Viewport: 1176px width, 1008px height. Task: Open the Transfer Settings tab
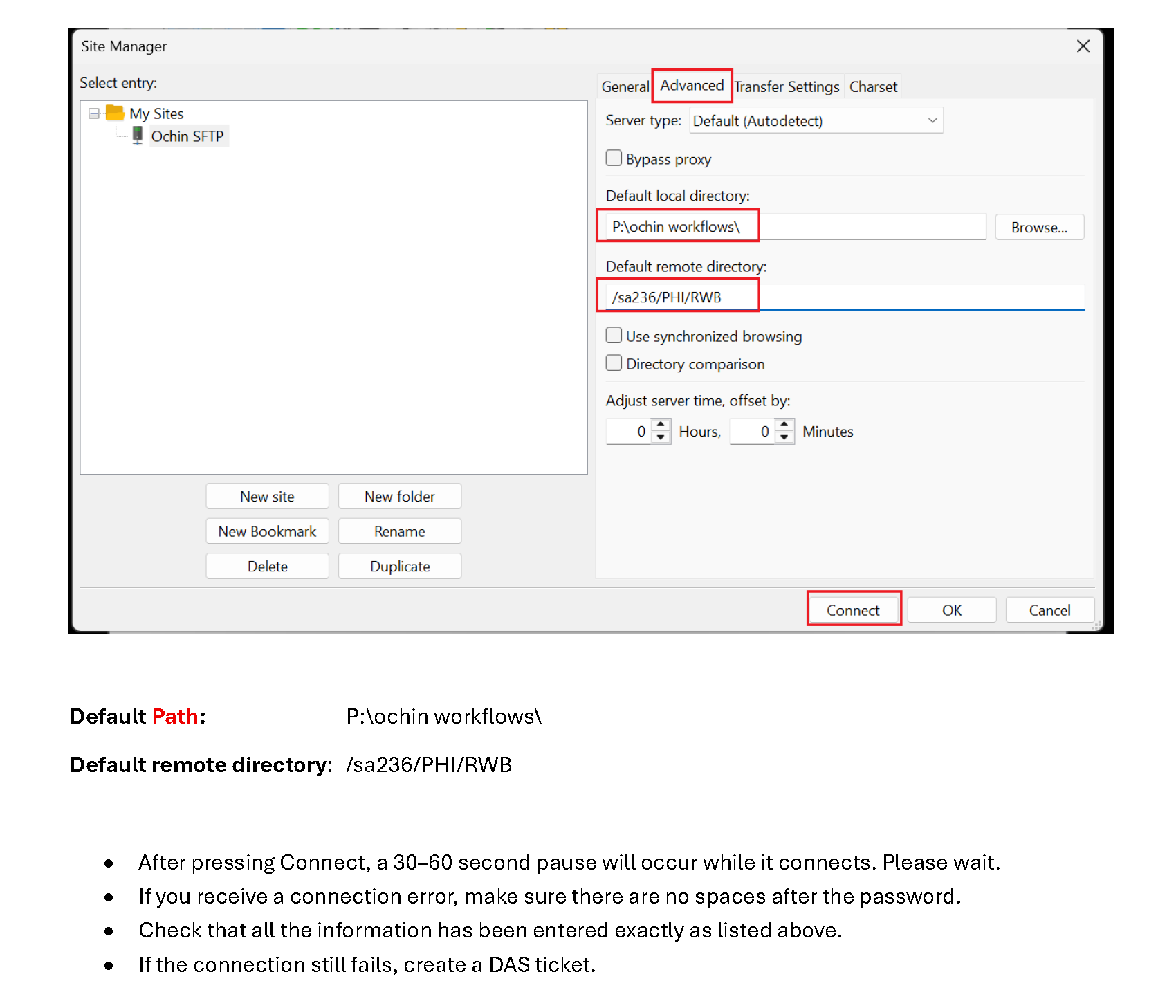[787, 86]
